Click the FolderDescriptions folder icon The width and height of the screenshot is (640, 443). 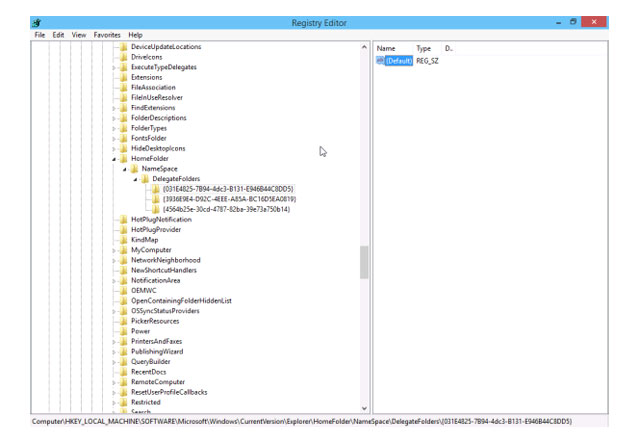(124, 118)
